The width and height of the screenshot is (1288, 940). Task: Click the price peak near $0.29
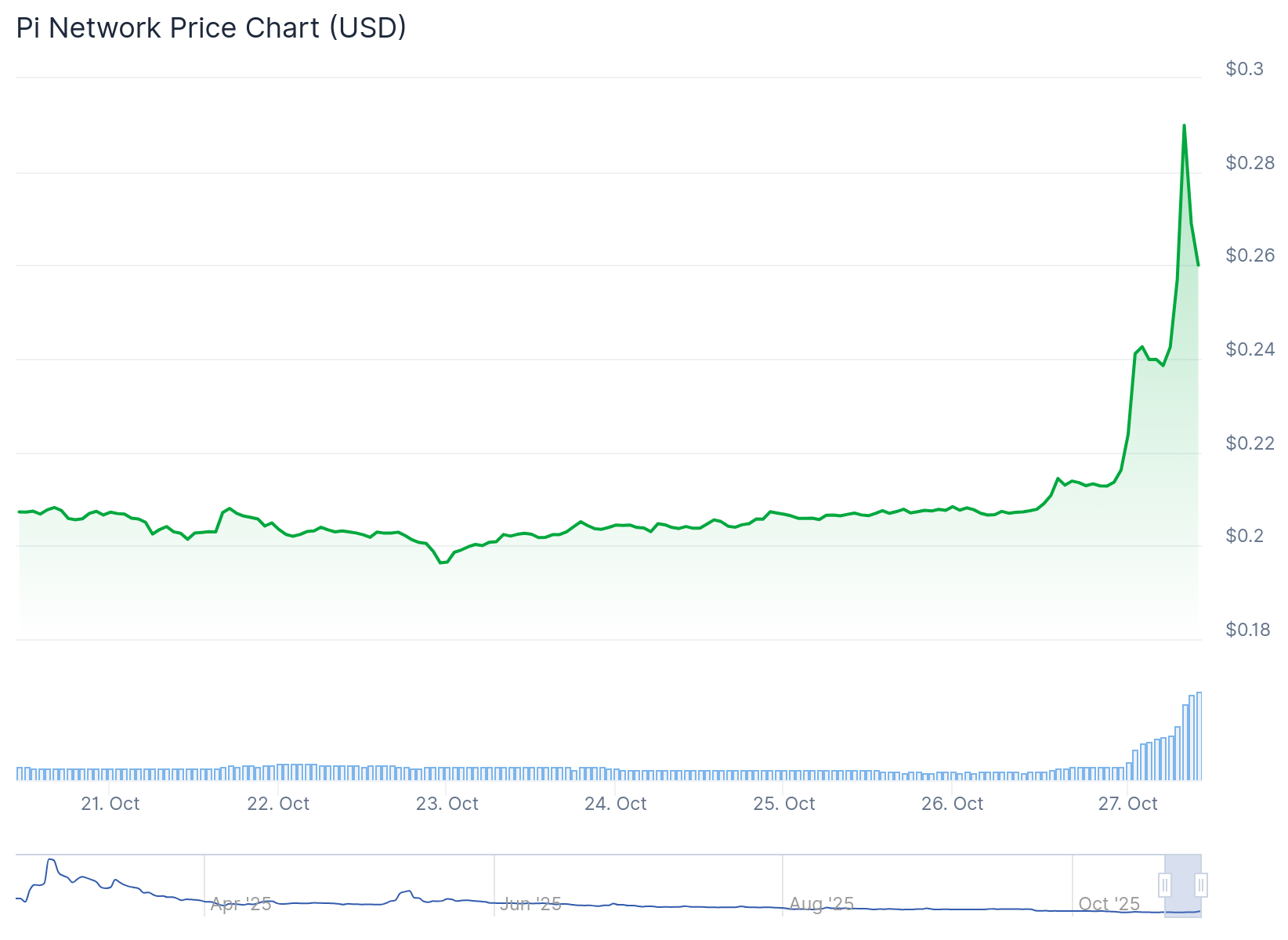pyautogui.click(x=1184, y=126)
